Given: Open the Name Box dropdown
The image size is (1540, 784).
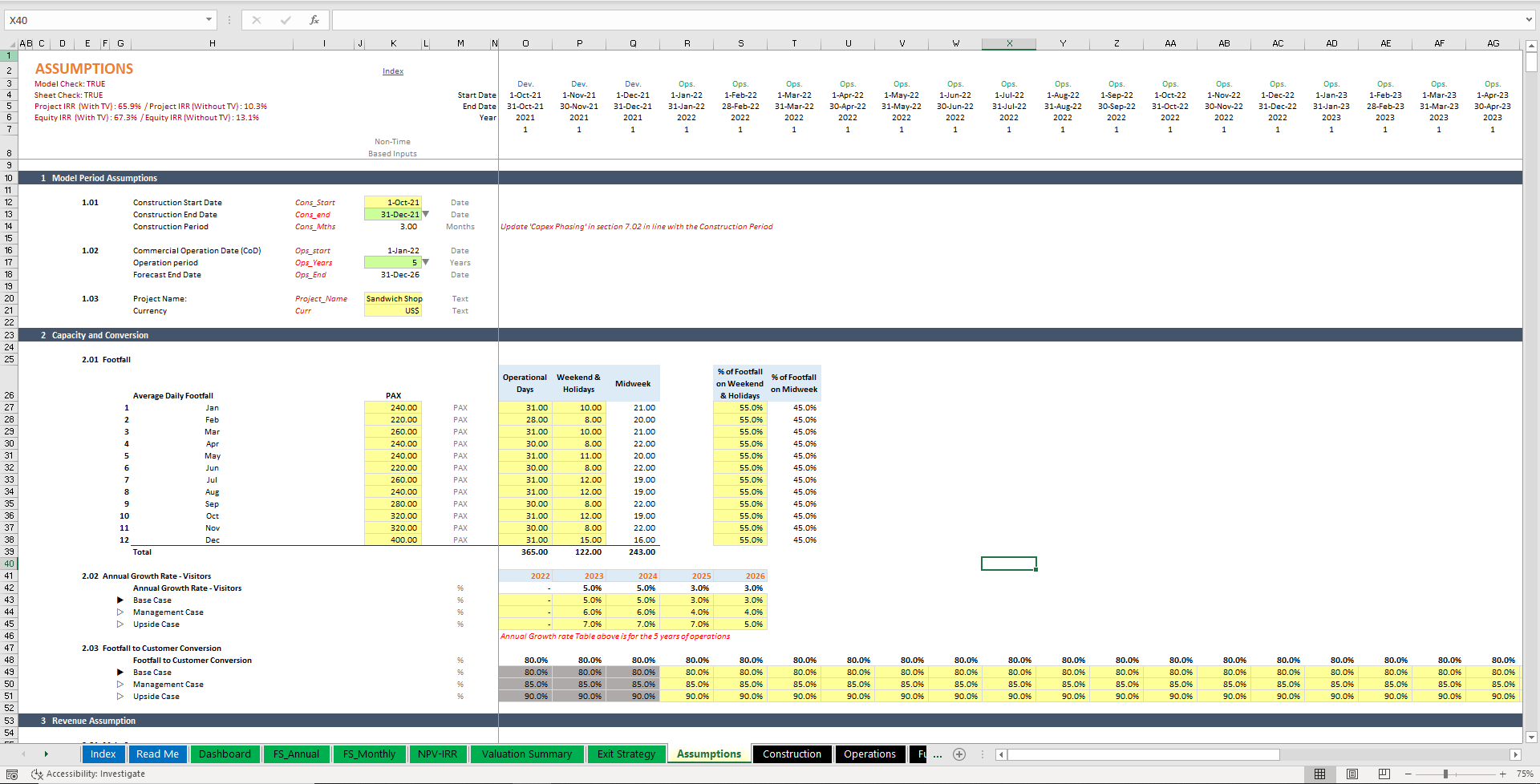Looking at the screenshot, I should click(210, 19).
